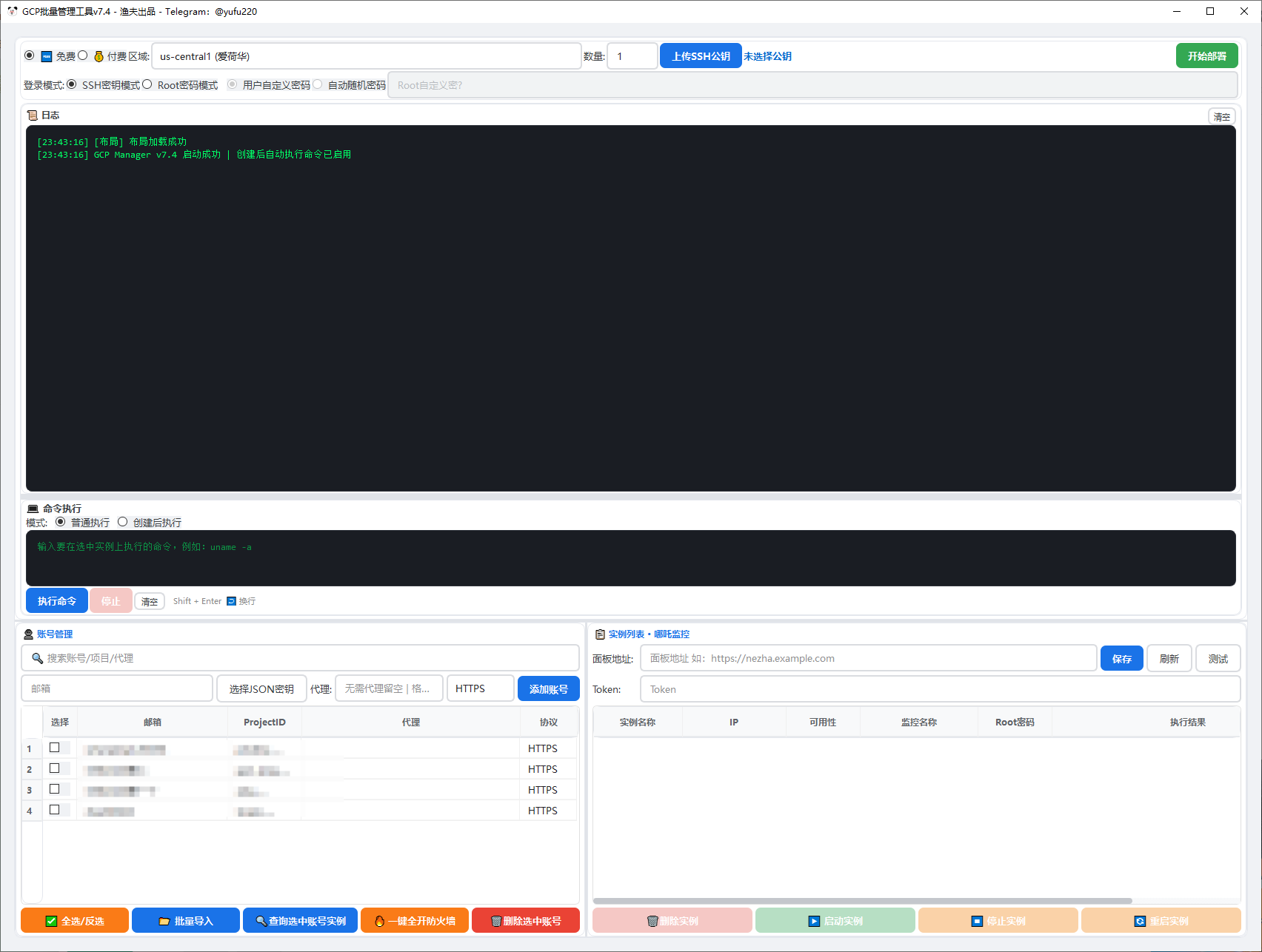Click 上传SSH公钥 button
Image resolution: width=1262 pixels, height=952 pixels.
point(701,56)
